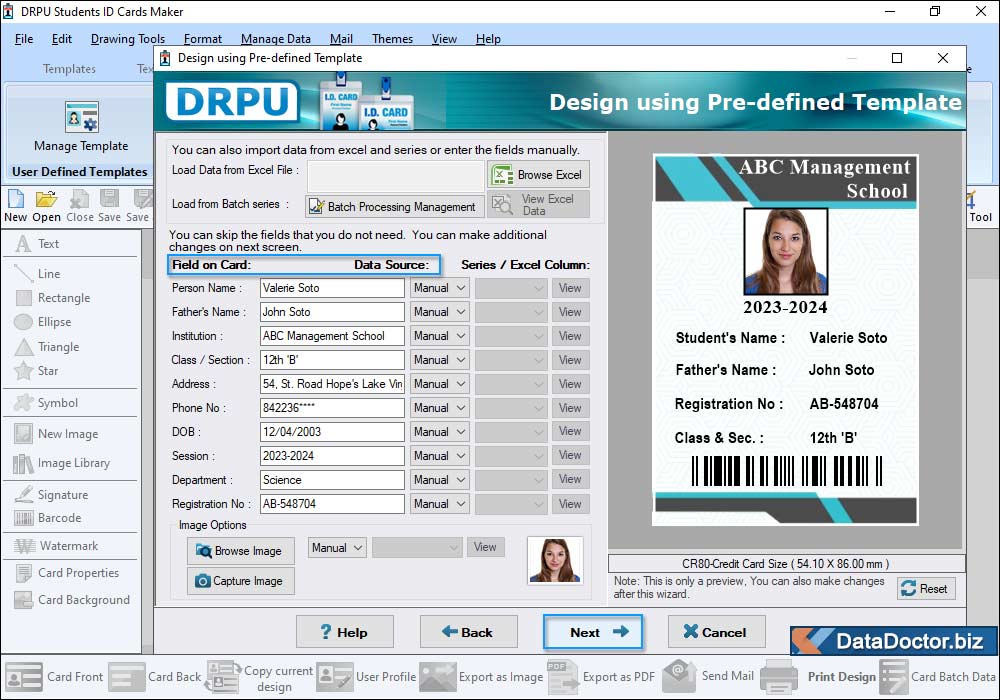Click the Address input field
The height and width of the screenshot is (700, 1000).
click(x=332, y=384)
